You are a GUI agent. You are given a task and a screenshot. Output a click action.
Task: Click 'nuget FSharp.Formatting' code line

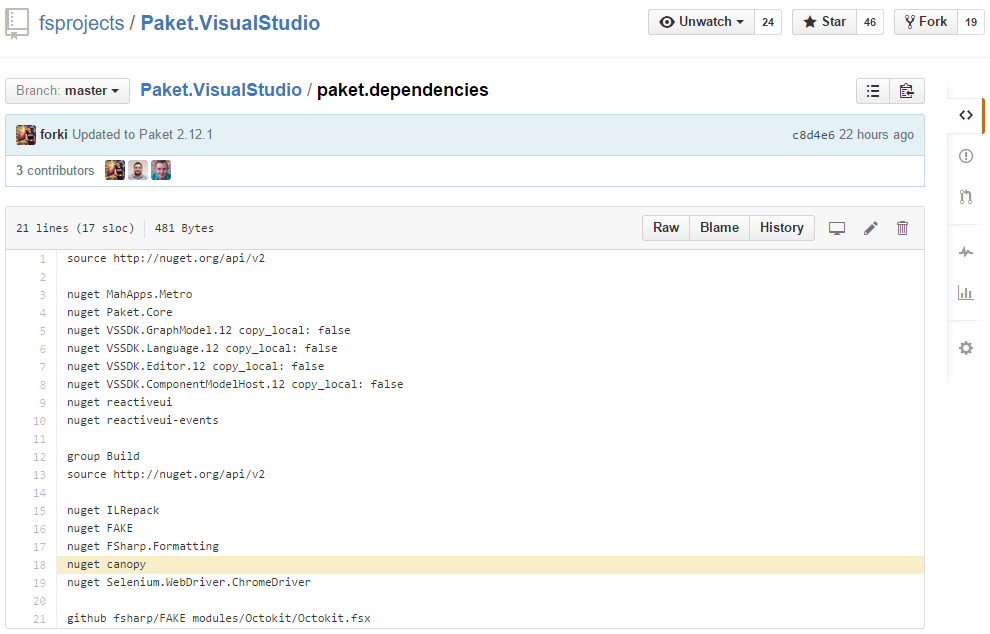(143, 546)
